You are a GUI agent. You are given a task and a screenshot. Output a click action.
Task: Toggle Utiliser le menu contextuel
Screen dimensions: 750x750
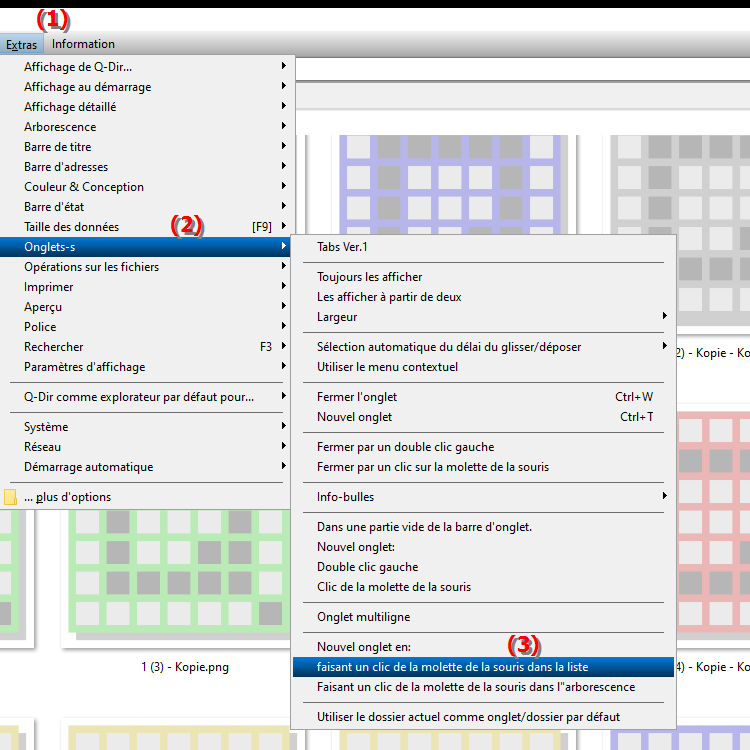point(484,367)
